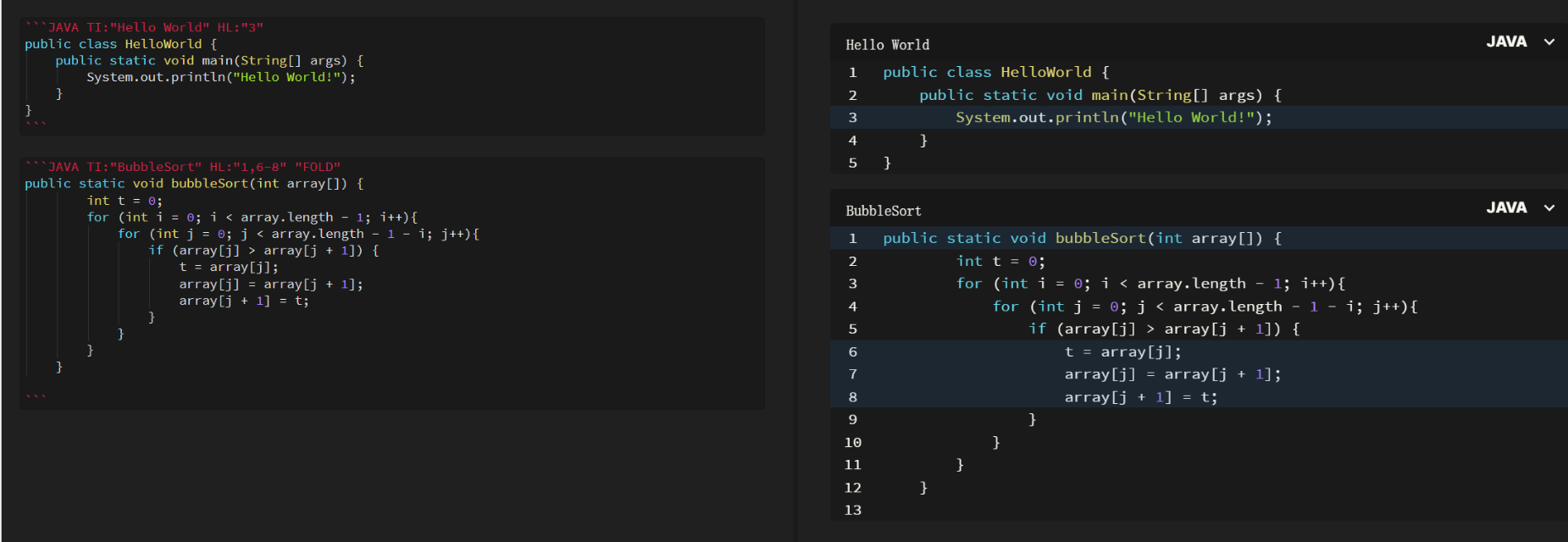Place cursor on 'int t = 0;' in editor
The width and height of the screenshot is (1568, 542).
(124, 201)
